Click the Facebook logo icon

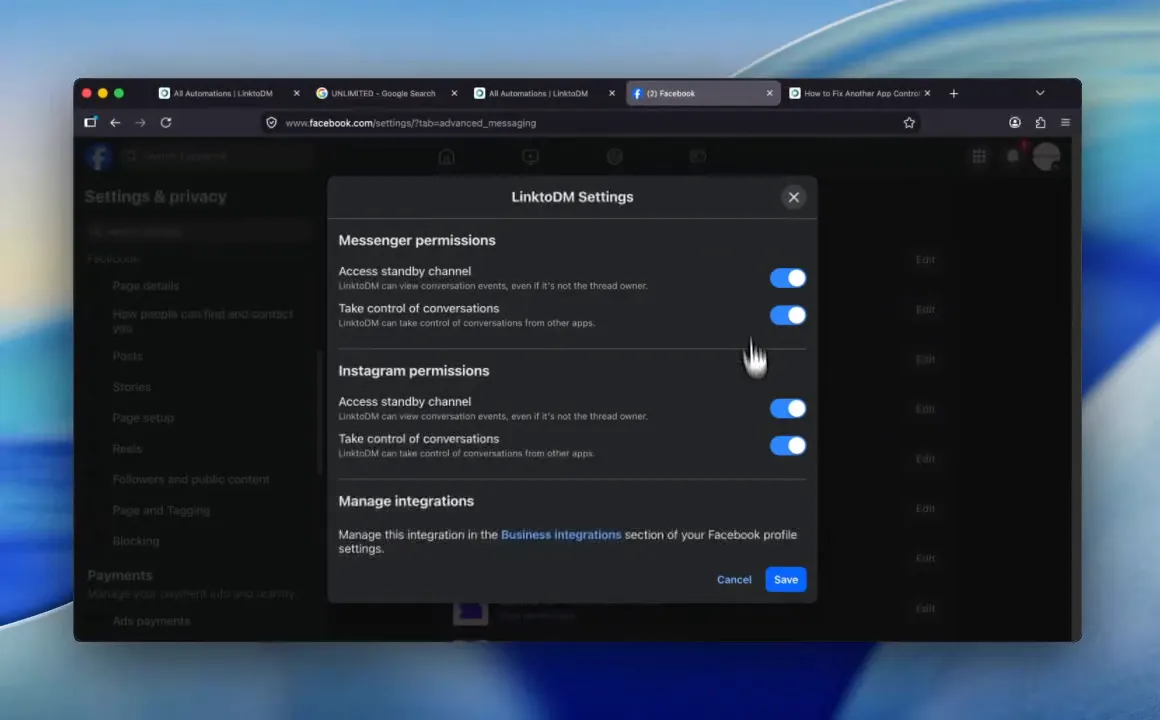point(98,157)
